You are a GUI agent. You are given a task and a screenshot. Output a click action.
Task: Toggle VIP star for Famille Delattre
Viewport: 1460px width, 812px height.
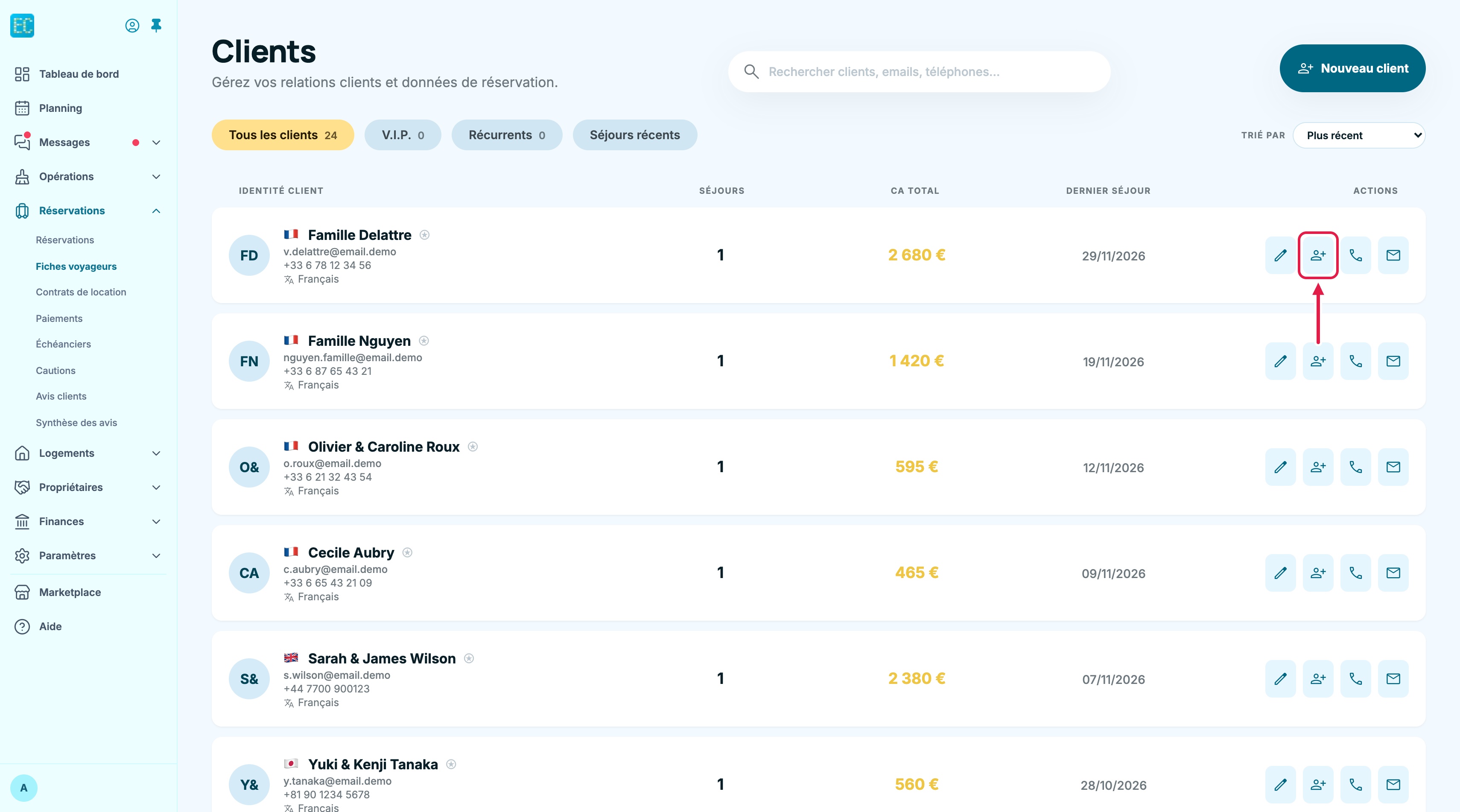[x=424, y=234]
